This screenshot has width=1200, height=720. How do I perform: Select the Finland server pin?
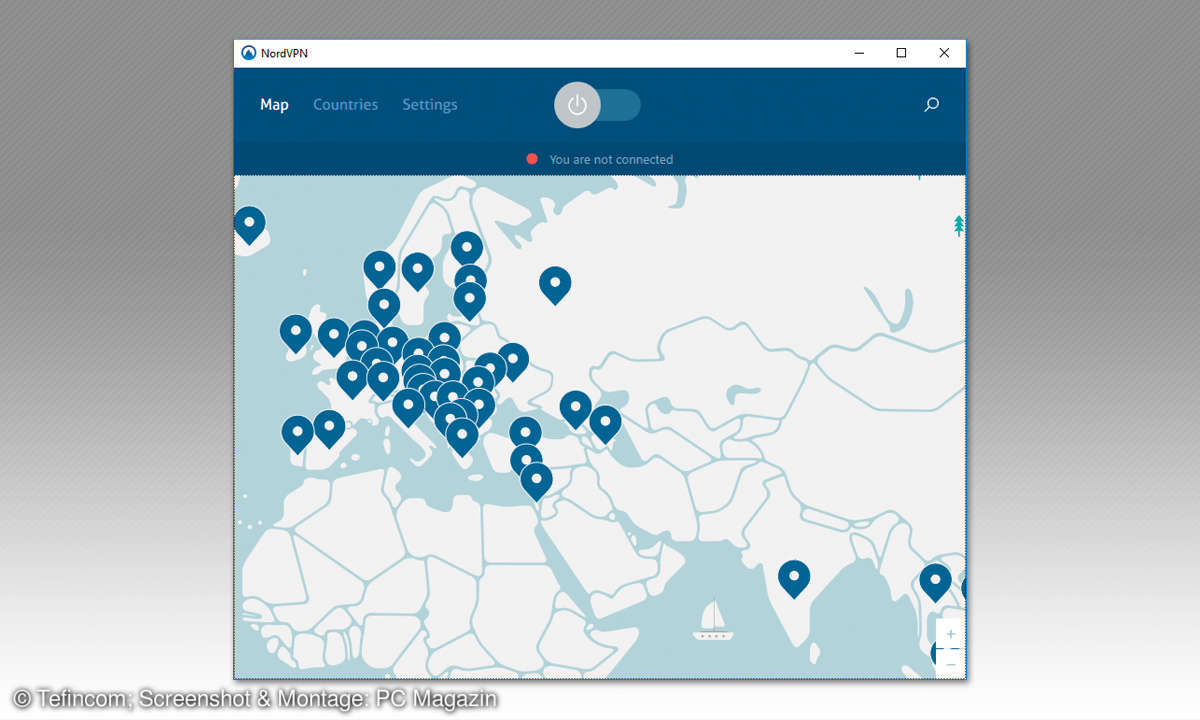[467, 250]
